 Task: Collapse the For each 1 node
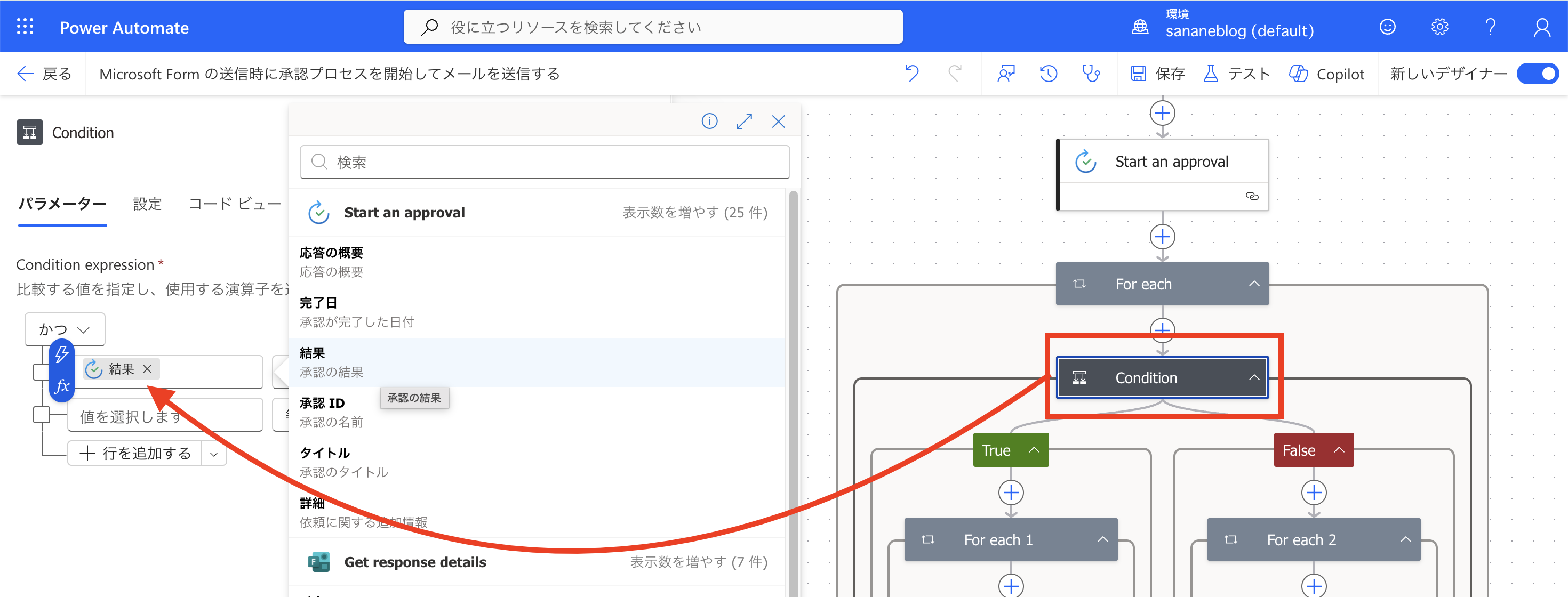[x=1102, y=539]
